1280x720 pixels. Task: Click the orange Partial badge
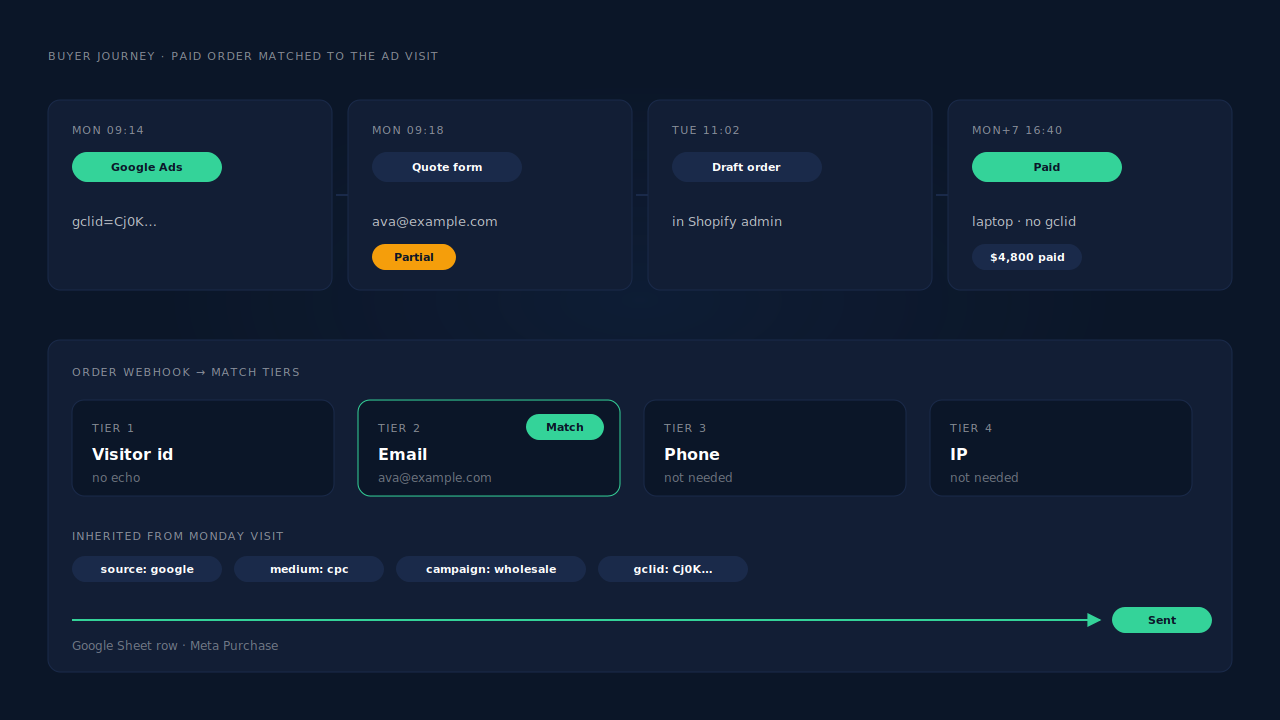pos(414,257)
